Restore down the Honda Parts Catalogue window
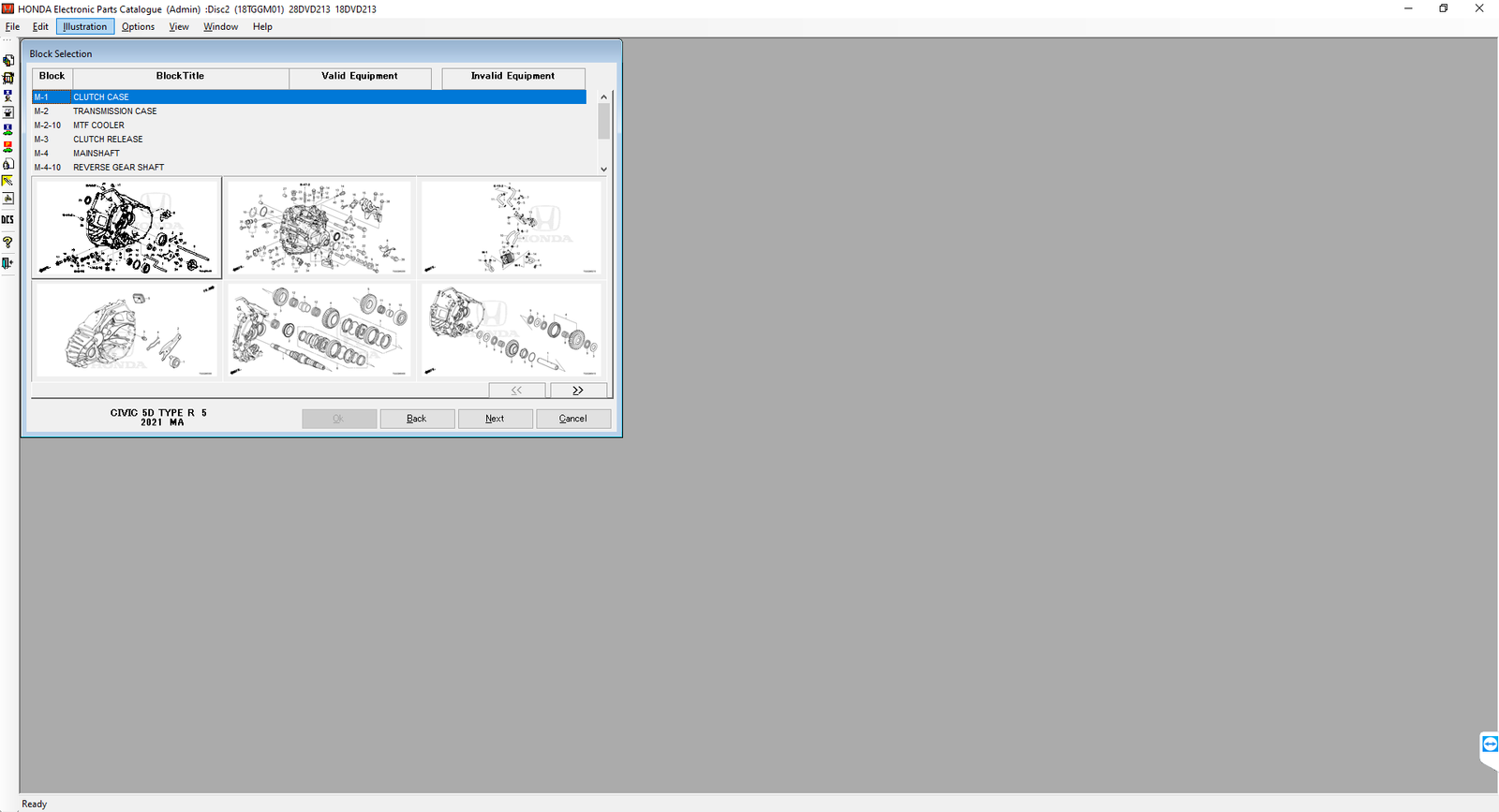 click(x=1444, y=8)
